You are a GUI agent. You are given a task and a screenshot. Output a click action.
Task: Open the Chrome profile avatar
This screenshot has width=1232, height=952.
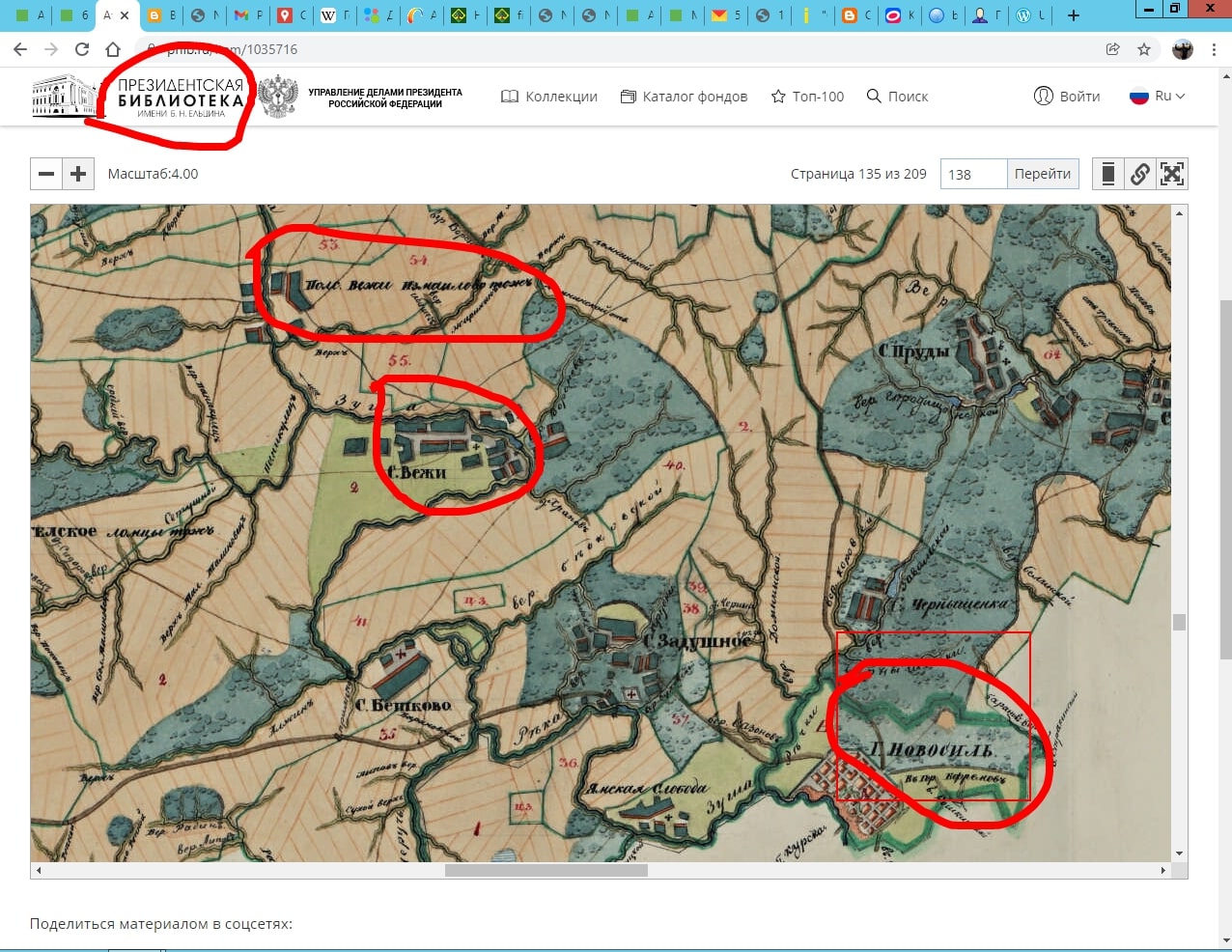pos(1183,49)
